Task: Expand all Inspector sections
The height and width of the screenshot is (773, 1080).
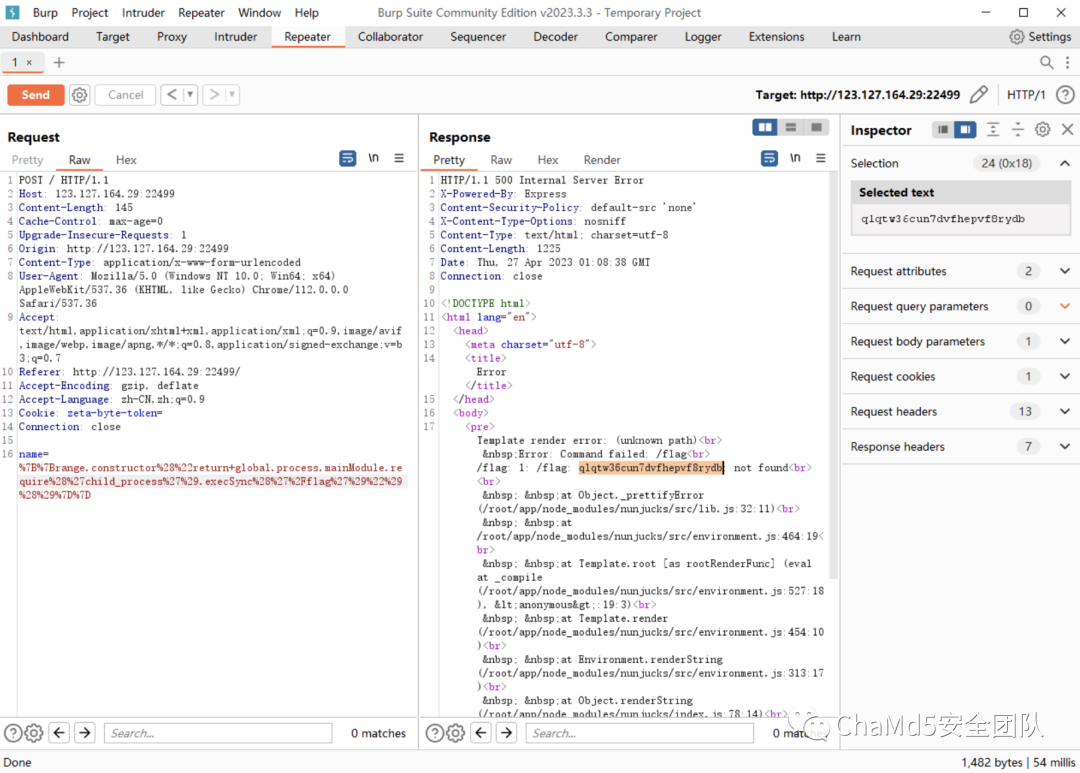Action: pos(993,130)
